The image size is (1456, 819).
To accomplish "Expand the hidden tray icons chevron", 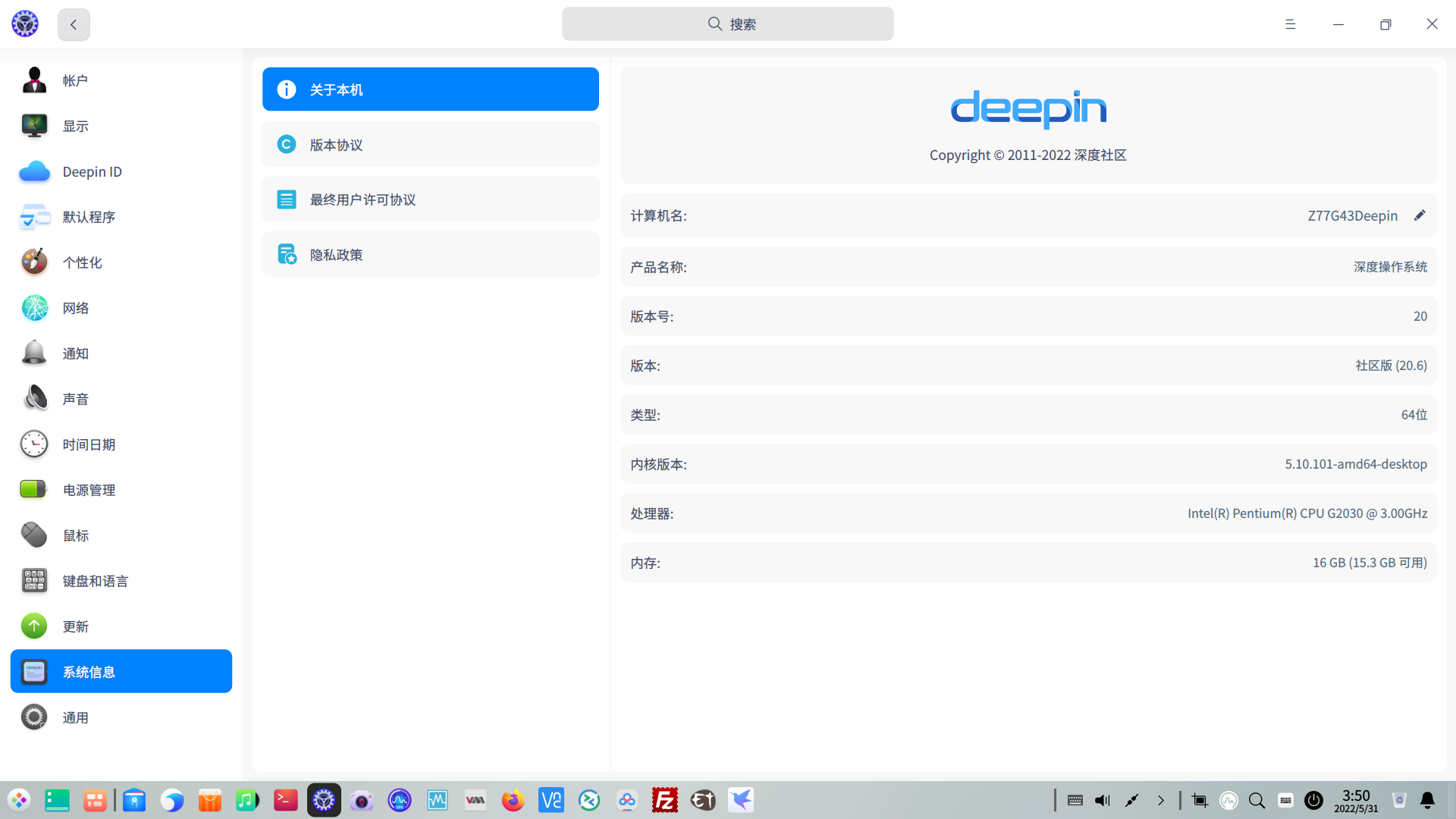I will [1160, 800].
